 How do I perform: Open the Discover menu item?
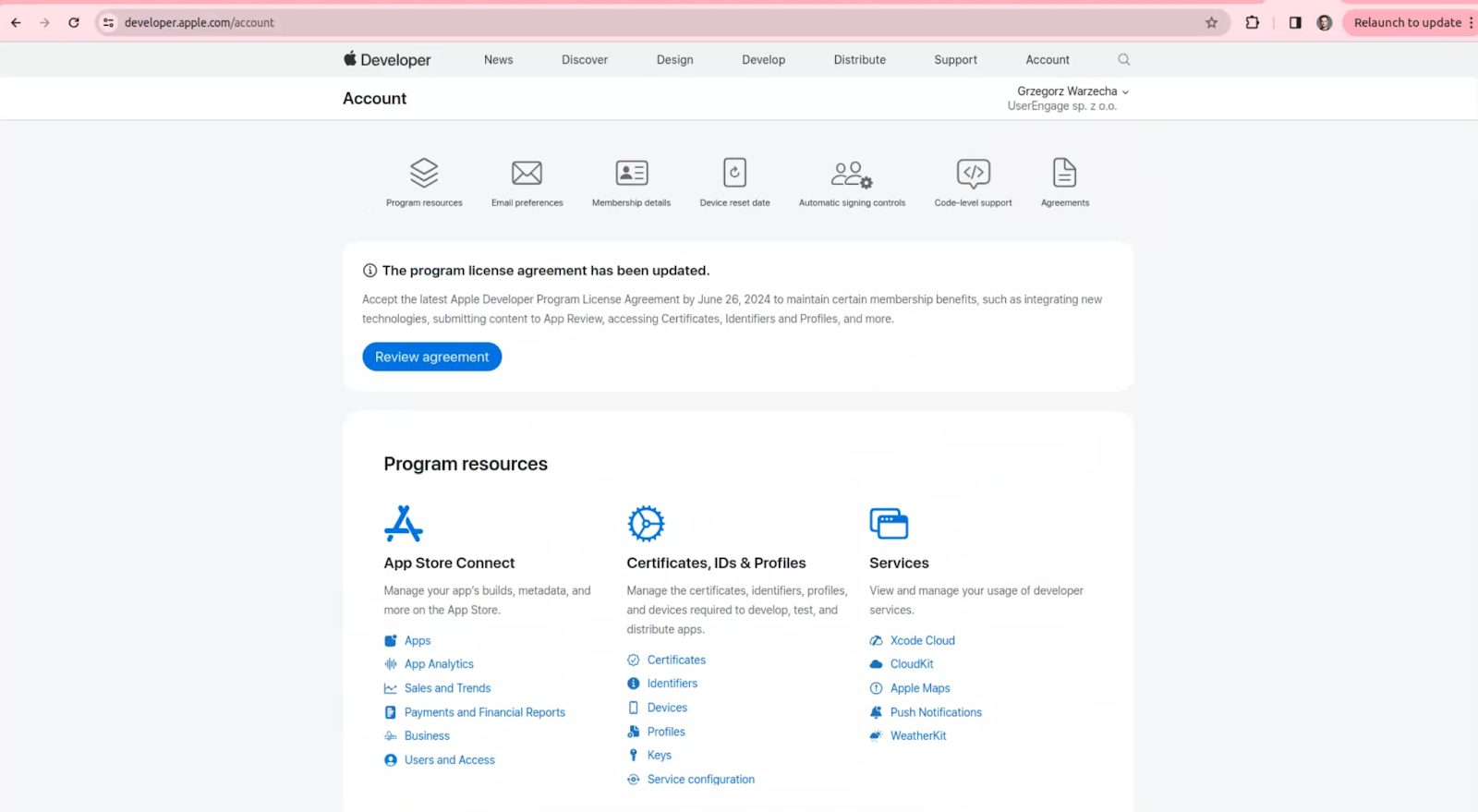click(585, 59)
